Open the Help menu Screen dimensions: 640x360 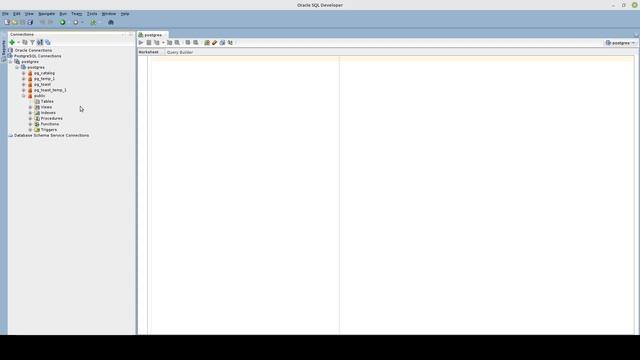[x=125, y=13]
